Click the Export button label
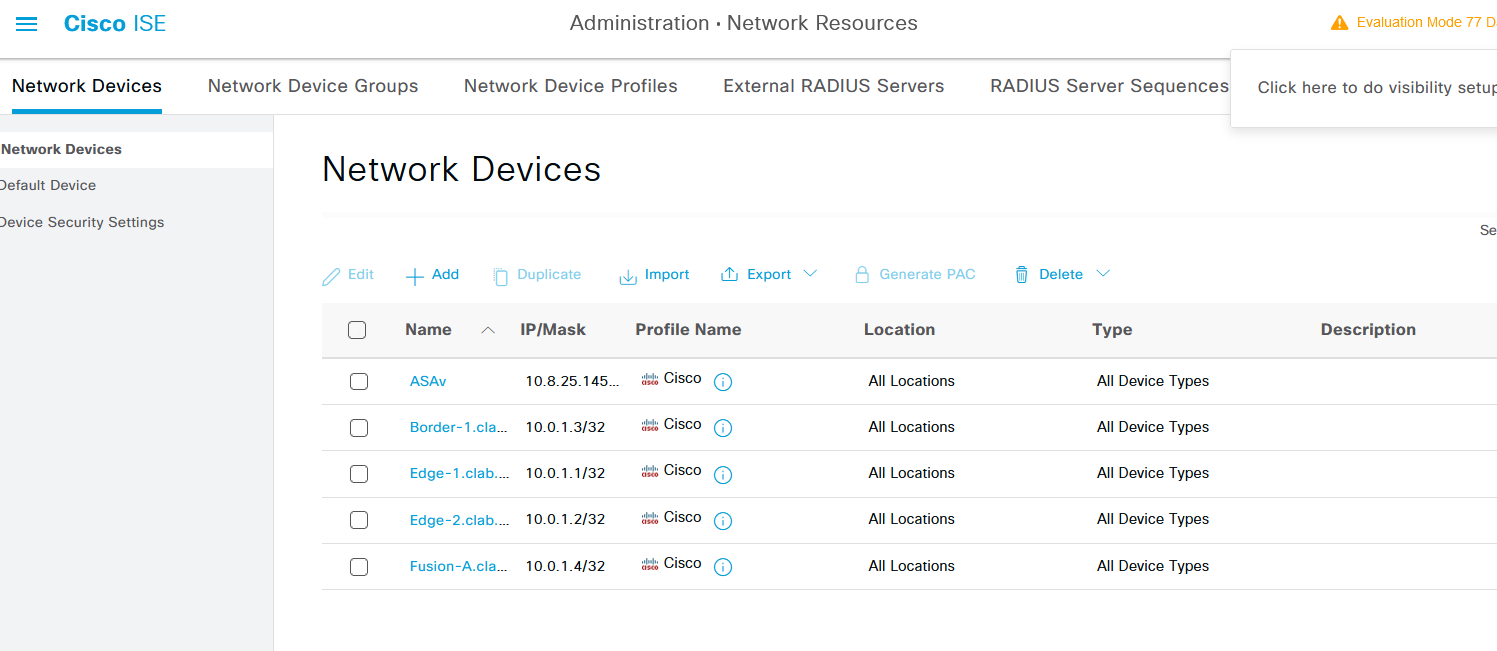The image size is (1497, 651). pyautogui.click(x=769, y=274)
